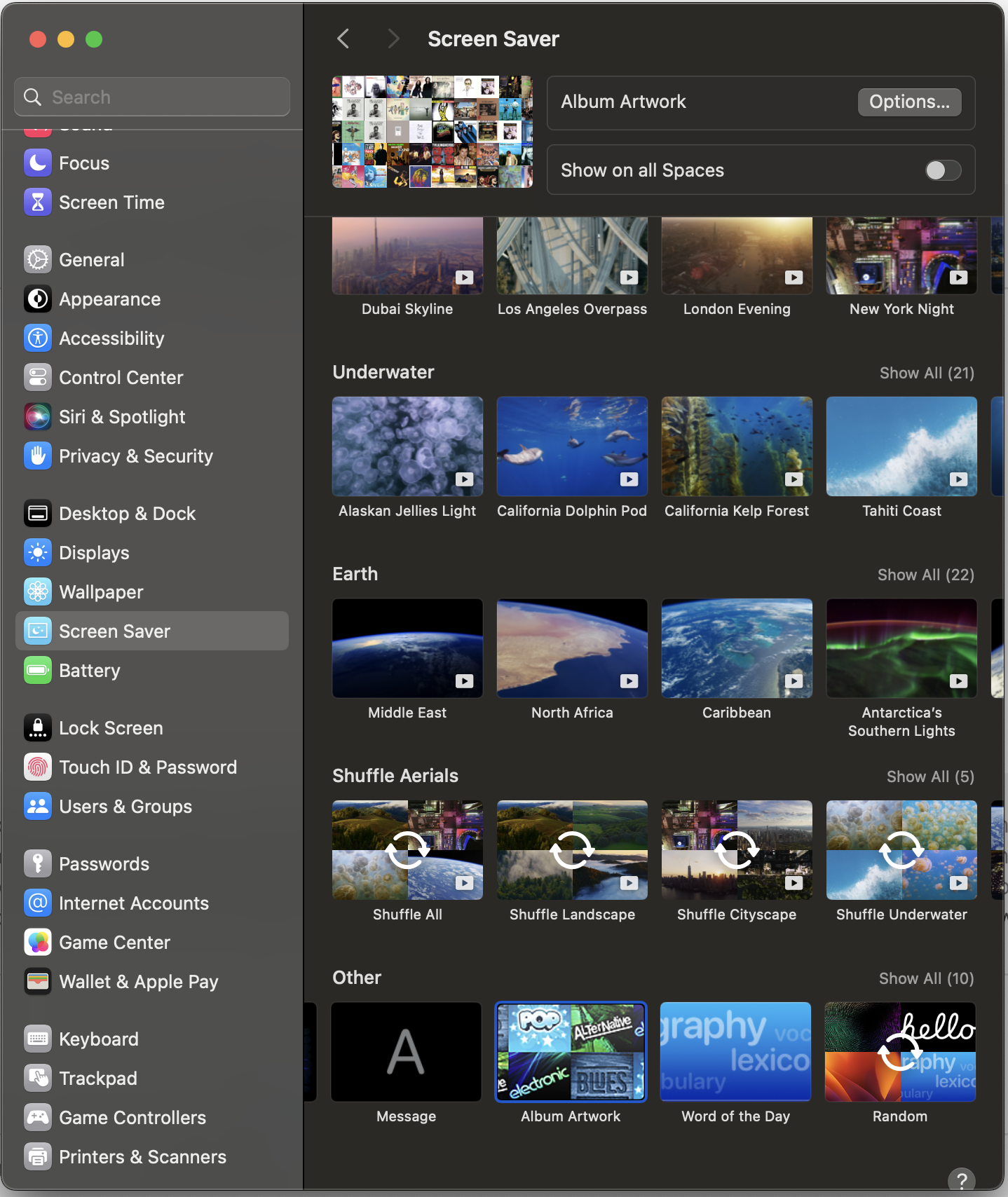
Task: Click the Siri & Spotlight icon
Action: click(38, 417)
